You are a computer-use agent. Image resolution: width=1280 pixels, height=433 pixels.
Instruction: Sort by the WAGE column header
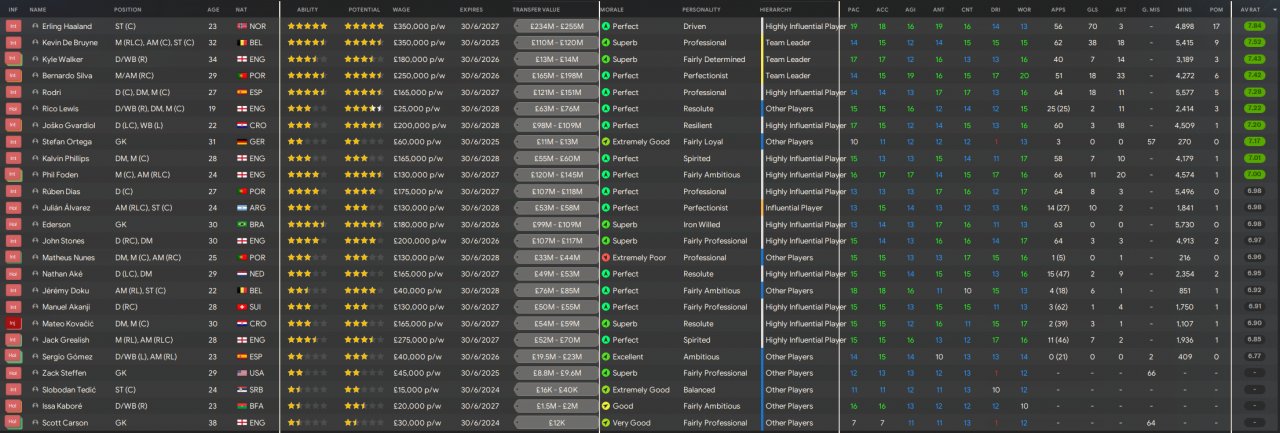403,9
